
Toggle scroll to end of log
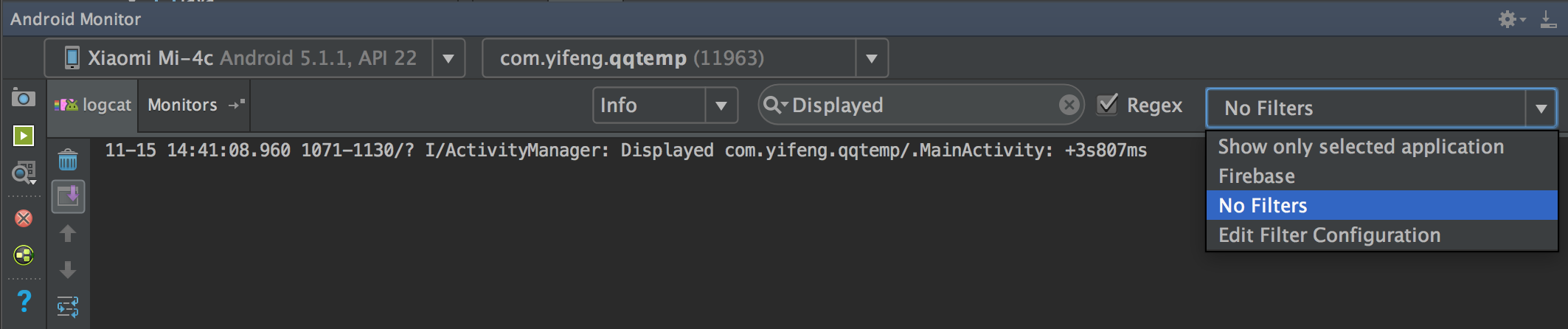(68, 197)
